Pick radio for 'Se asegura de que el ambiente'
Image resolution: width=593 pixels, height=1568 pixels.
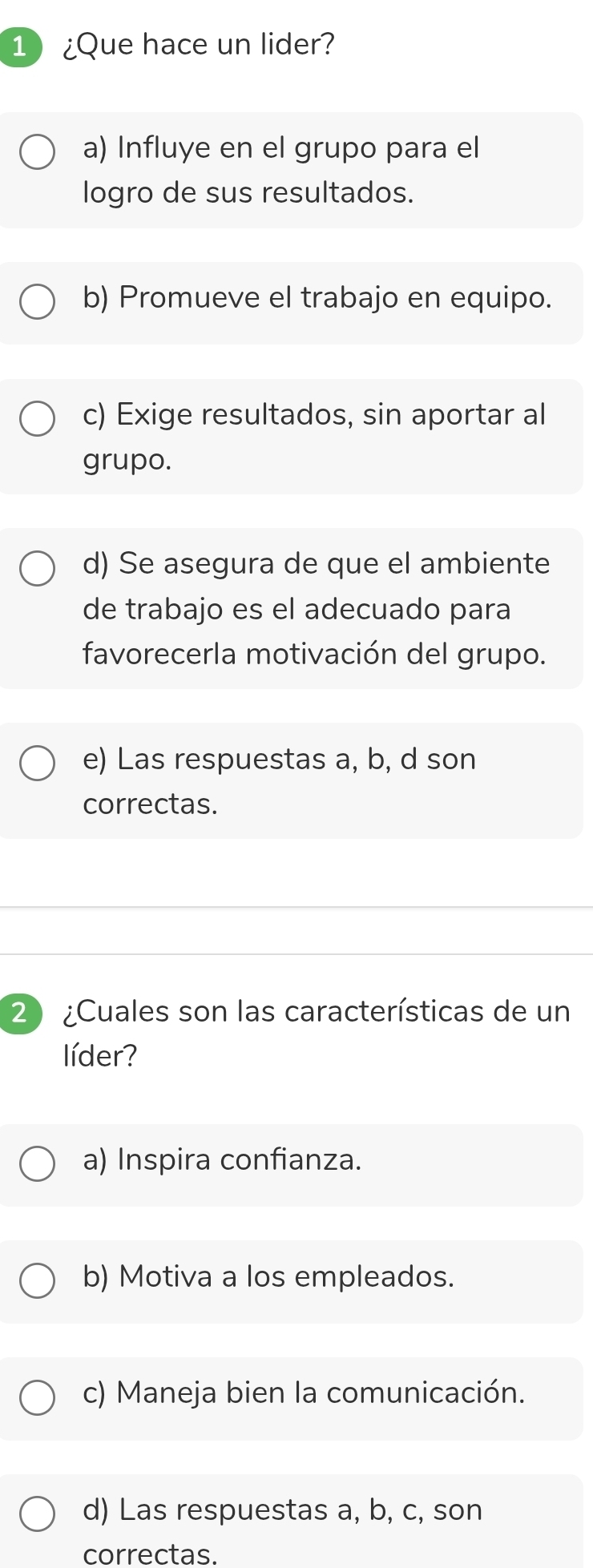point(37,568)
